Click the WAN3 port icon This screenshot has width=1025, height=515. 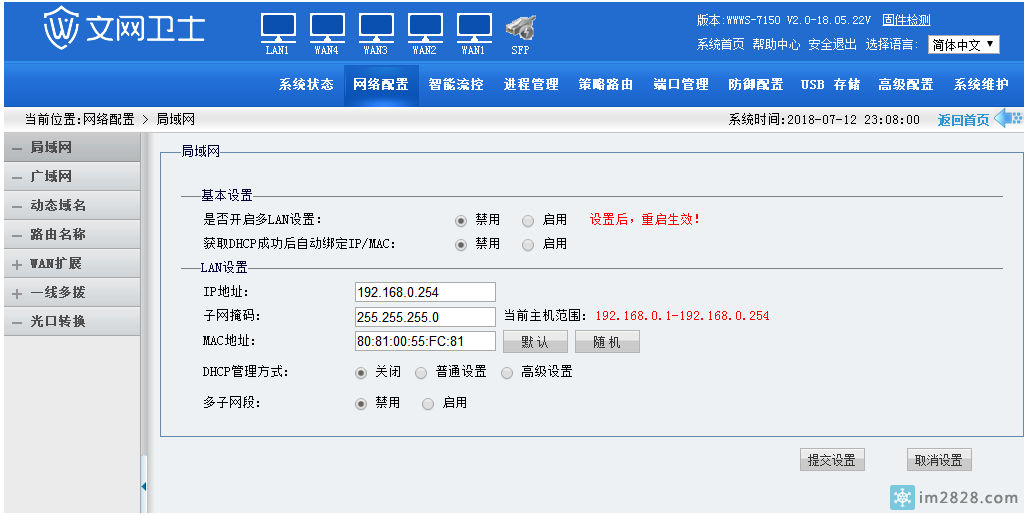(x=376, y=28)
